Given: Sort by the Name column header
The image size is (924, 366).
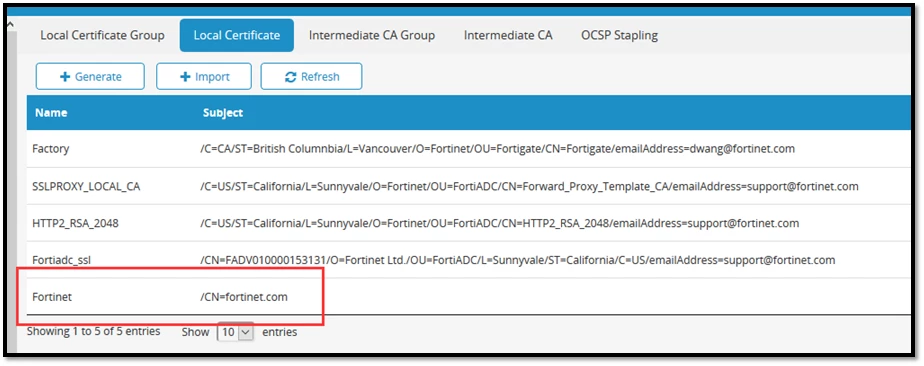Looking at the screenshot, I should [51, 113].
